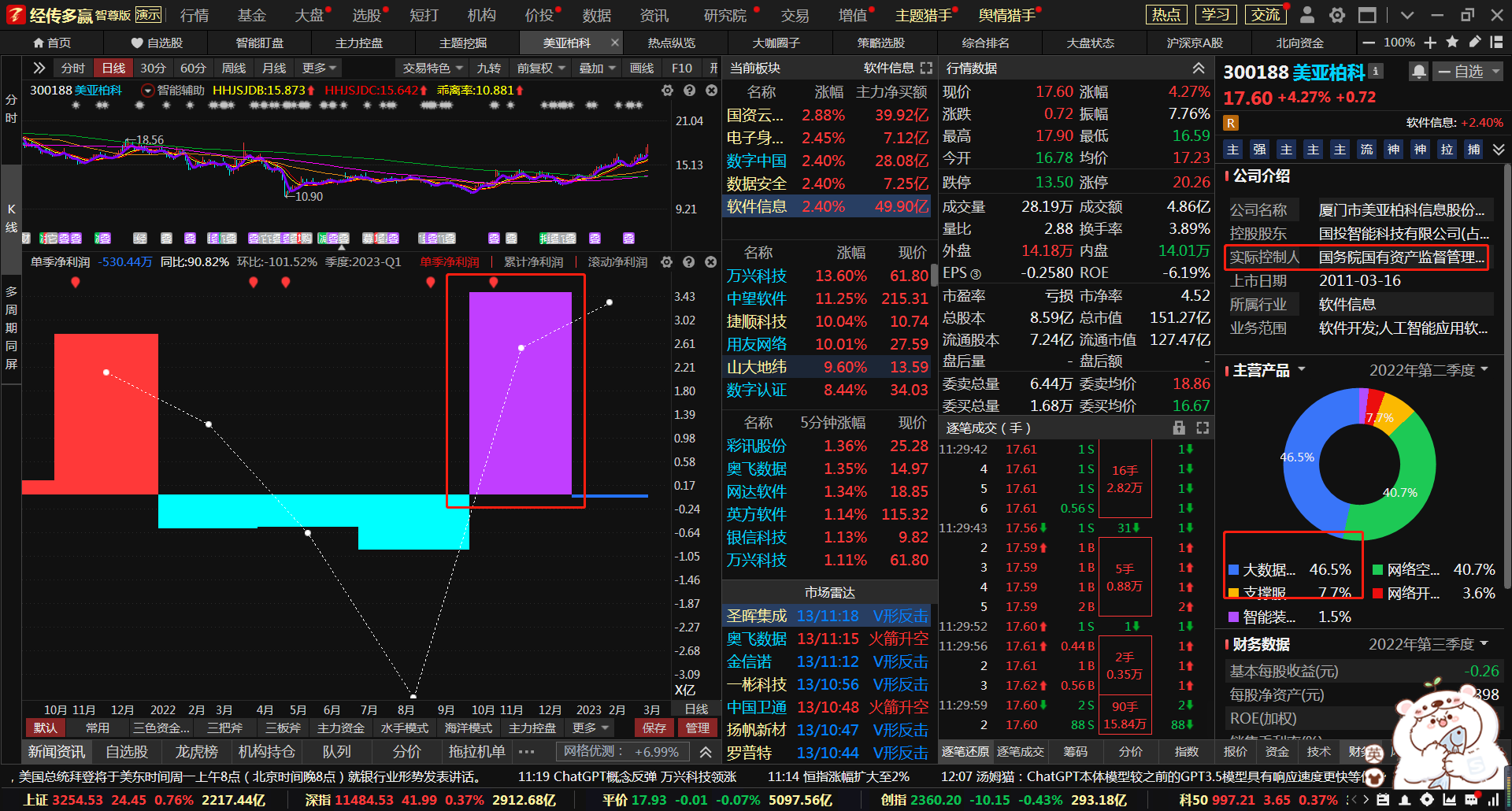Maximize the 当前板块 panel

coord(926,69)
